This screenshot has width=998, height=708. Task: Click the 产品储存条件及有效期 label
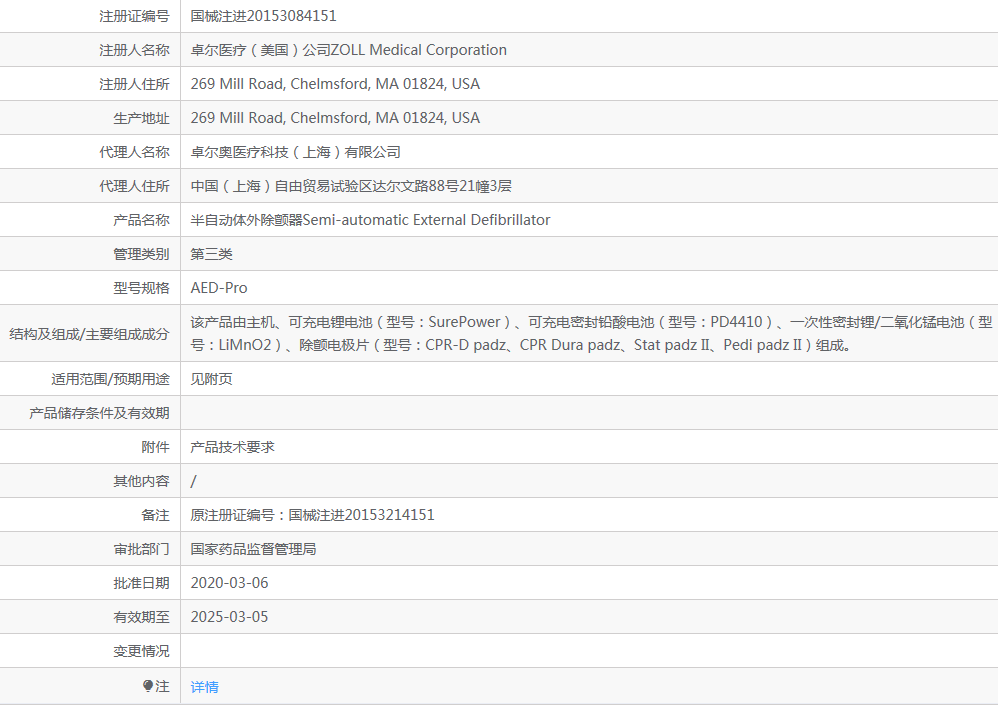pos(99,413)
